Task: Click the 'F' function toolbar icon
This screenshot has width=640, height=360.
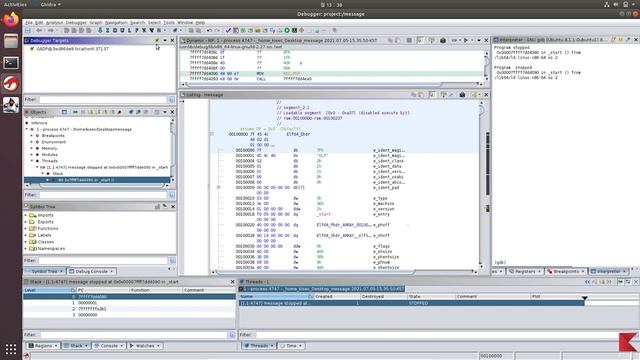Action: (137, 30)
